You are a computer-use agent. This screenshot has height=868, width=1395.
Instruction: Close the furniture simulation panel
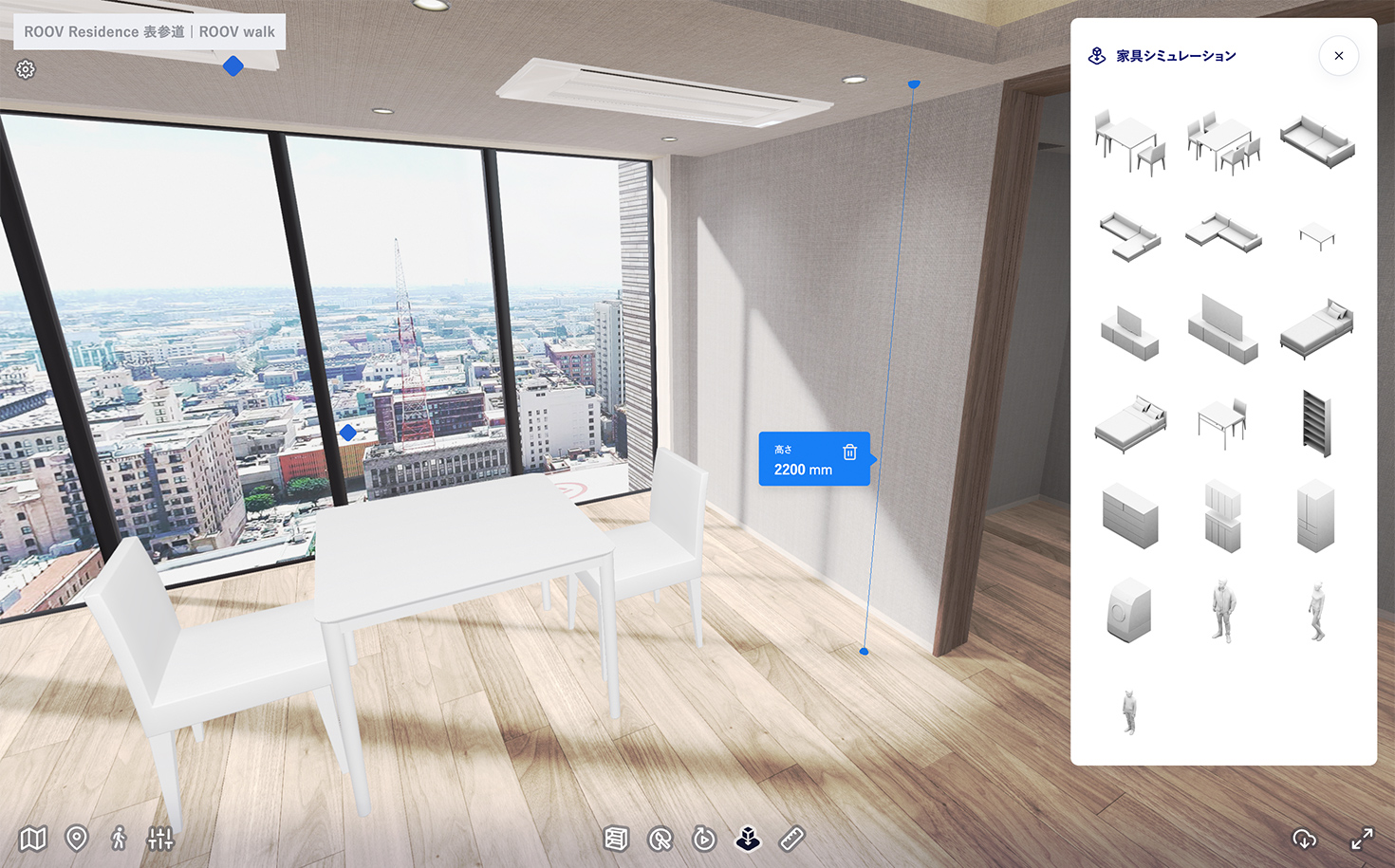tap(1338, 56)
